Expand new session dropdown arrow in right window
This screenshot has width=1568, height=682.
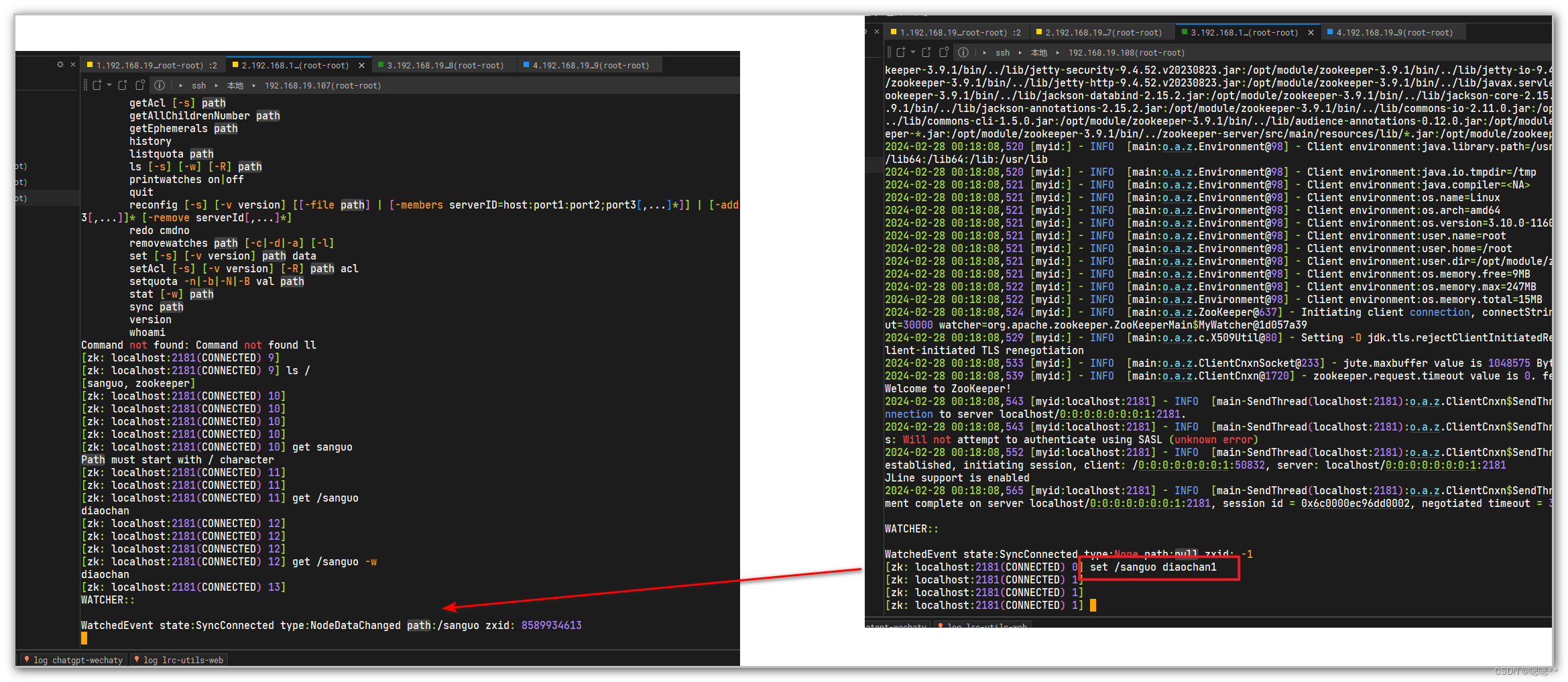pos(913,52)
